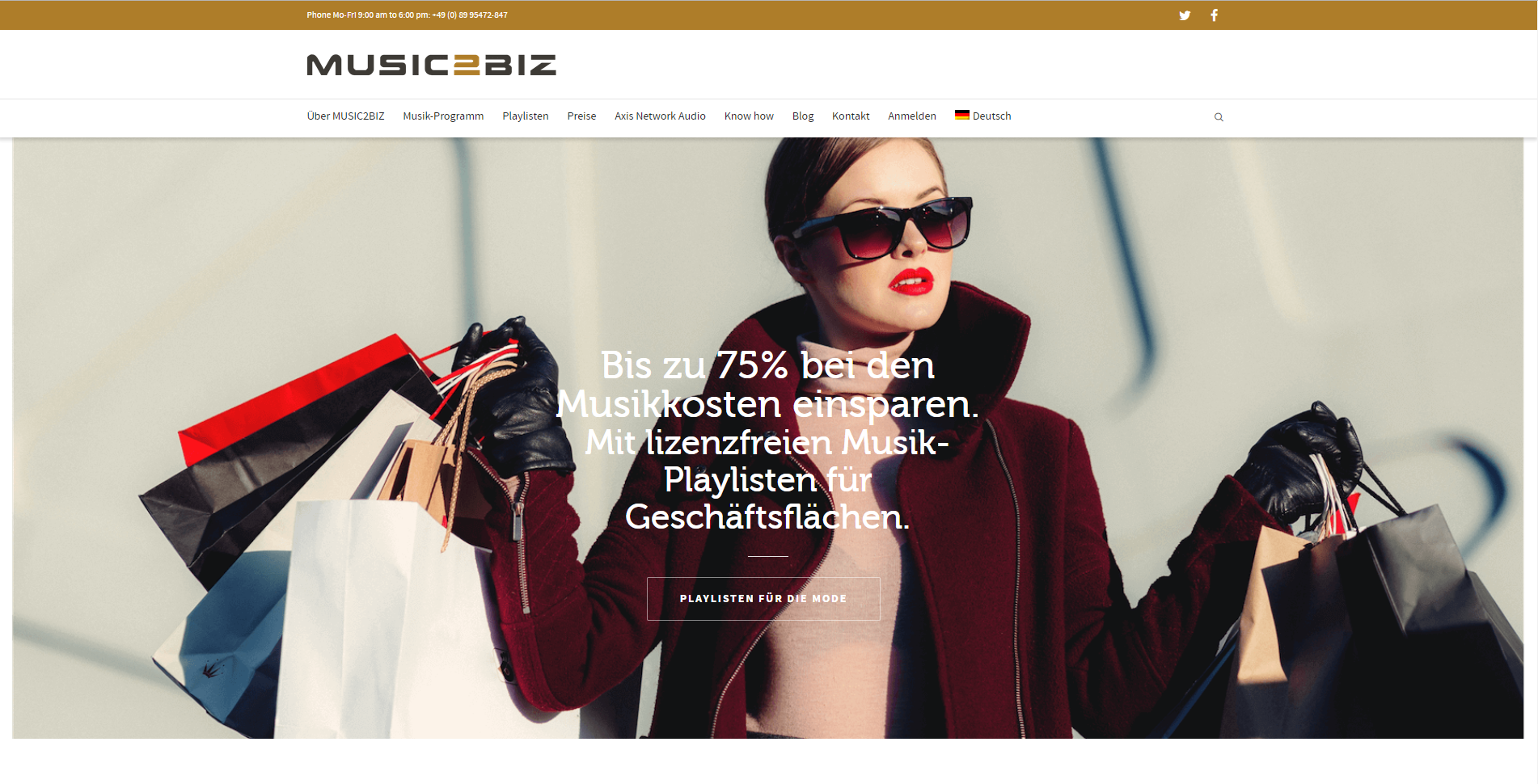This screenshot has height=784, width=1538.
Task: Click the phone number in top bar
Action: (470, 15)
